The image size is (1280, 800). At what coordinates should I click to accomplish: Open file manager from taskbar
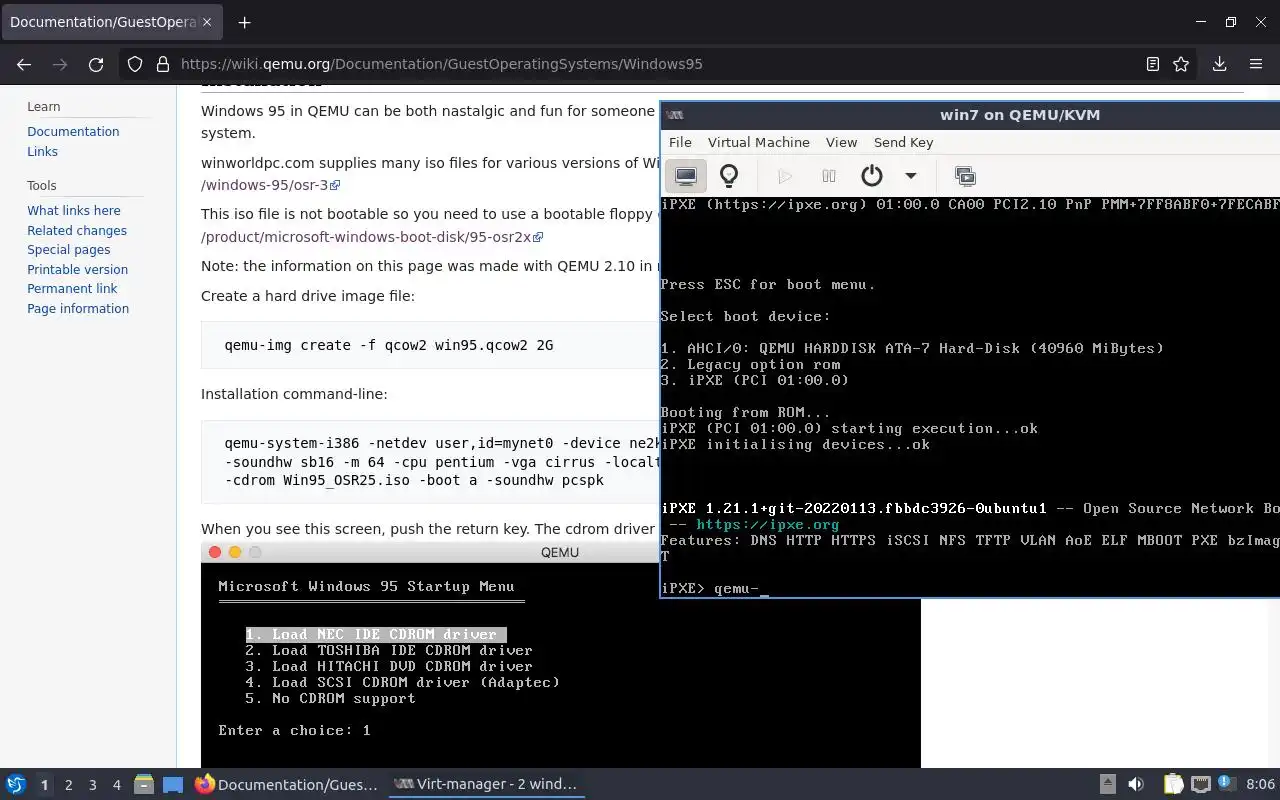143,785
